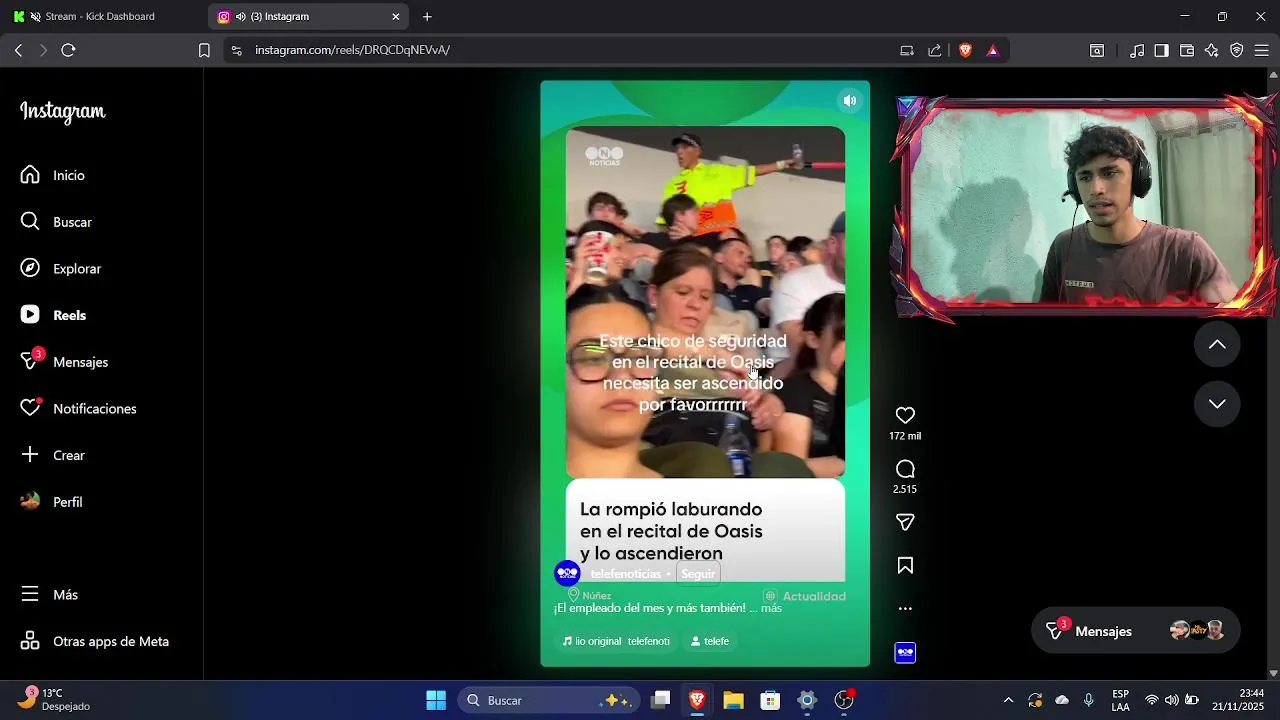
Task: Open weather widget 13°C Despejado
Action: pyautogui.click(x=55, y=700)
